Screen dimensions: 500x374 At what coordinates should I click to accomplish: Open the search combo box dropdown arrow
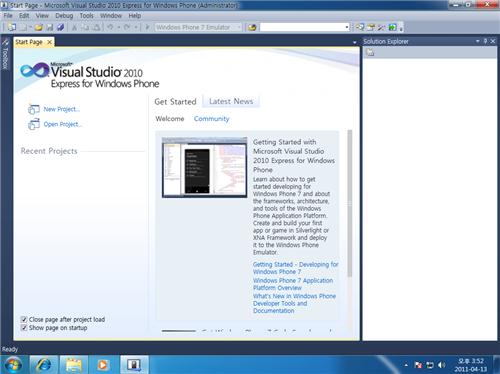347,27
